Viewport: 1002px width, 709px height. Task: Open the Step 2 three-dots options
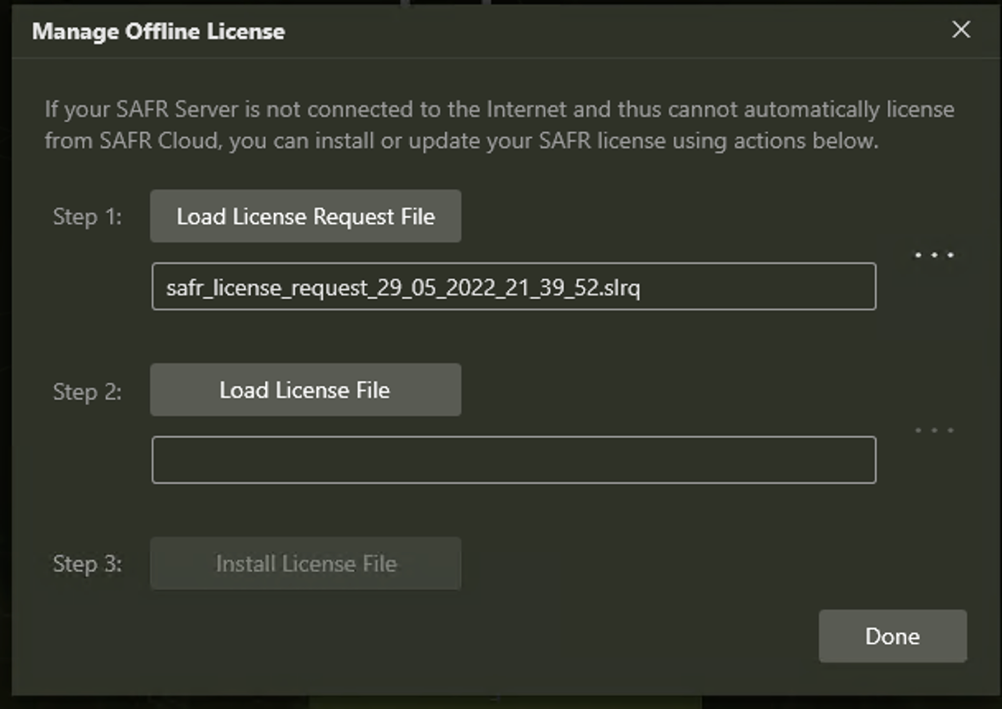[934, 430]
